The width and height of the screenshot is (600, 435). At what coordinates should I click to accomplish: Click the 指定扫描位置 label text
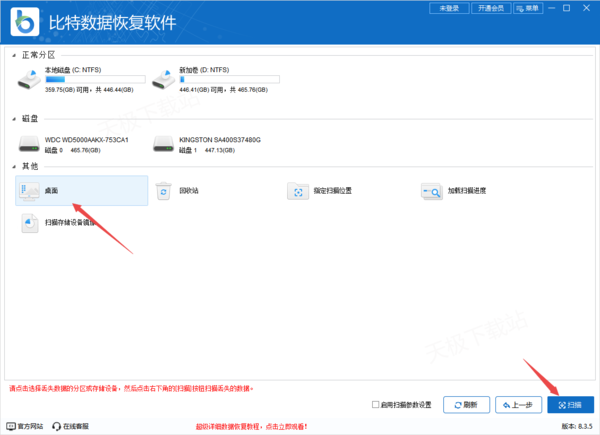[x=333, y=191]
